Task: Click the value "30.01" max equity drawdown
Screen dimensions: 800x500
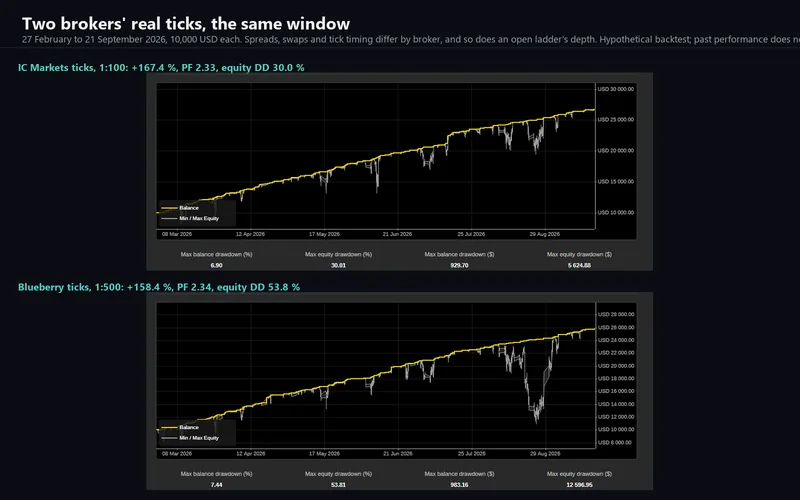Action: coord(338,265)
